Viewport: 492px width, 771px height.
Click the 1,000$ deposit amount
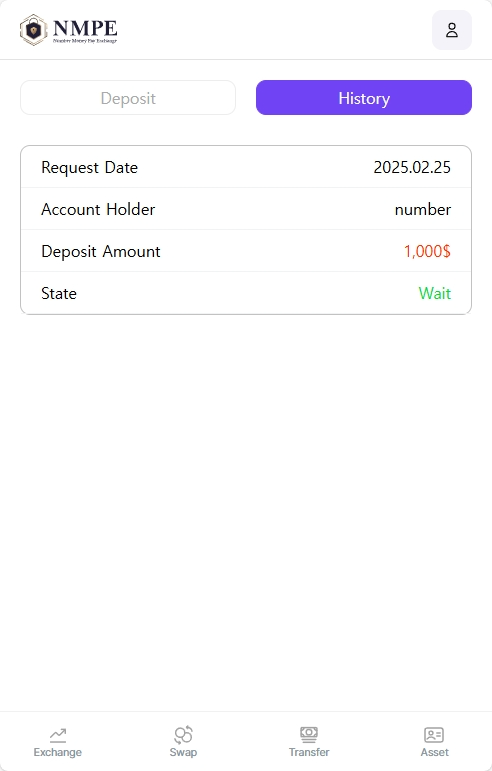427,251
